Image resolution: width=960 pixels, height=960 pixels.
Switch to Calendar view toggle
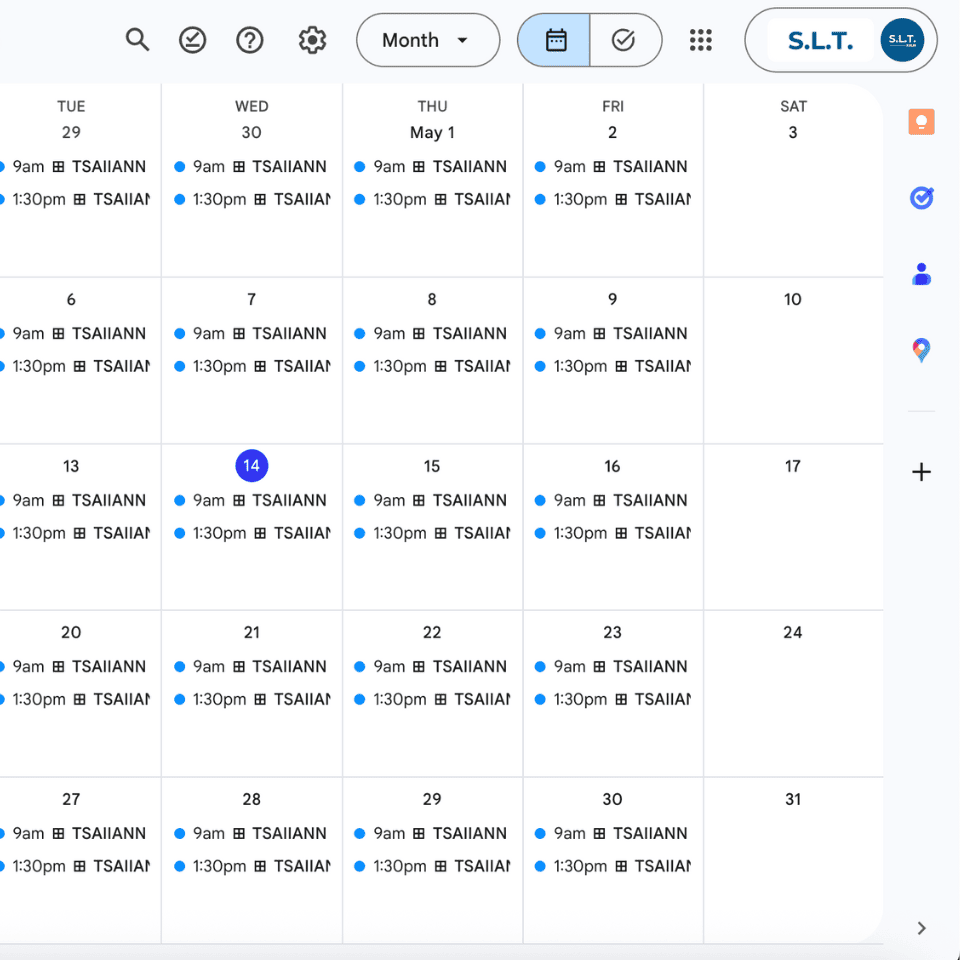[554, 40]
